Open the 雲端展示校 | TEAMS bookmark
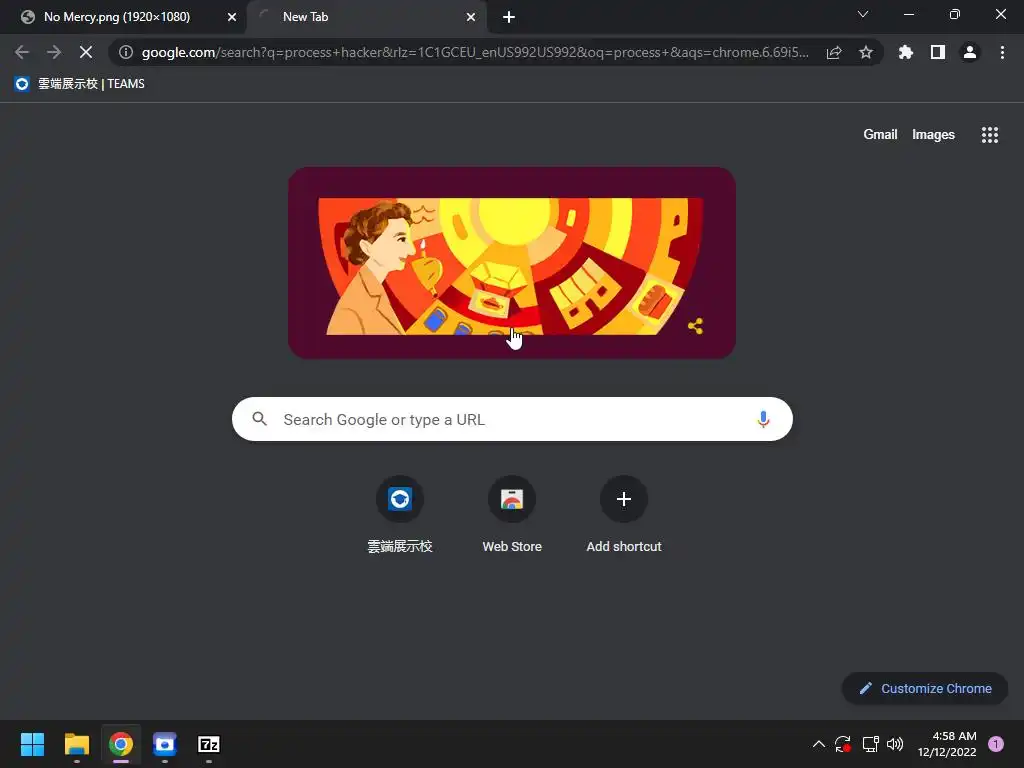This screenshot has height=768, width=1024. click(x=79, y=84)
